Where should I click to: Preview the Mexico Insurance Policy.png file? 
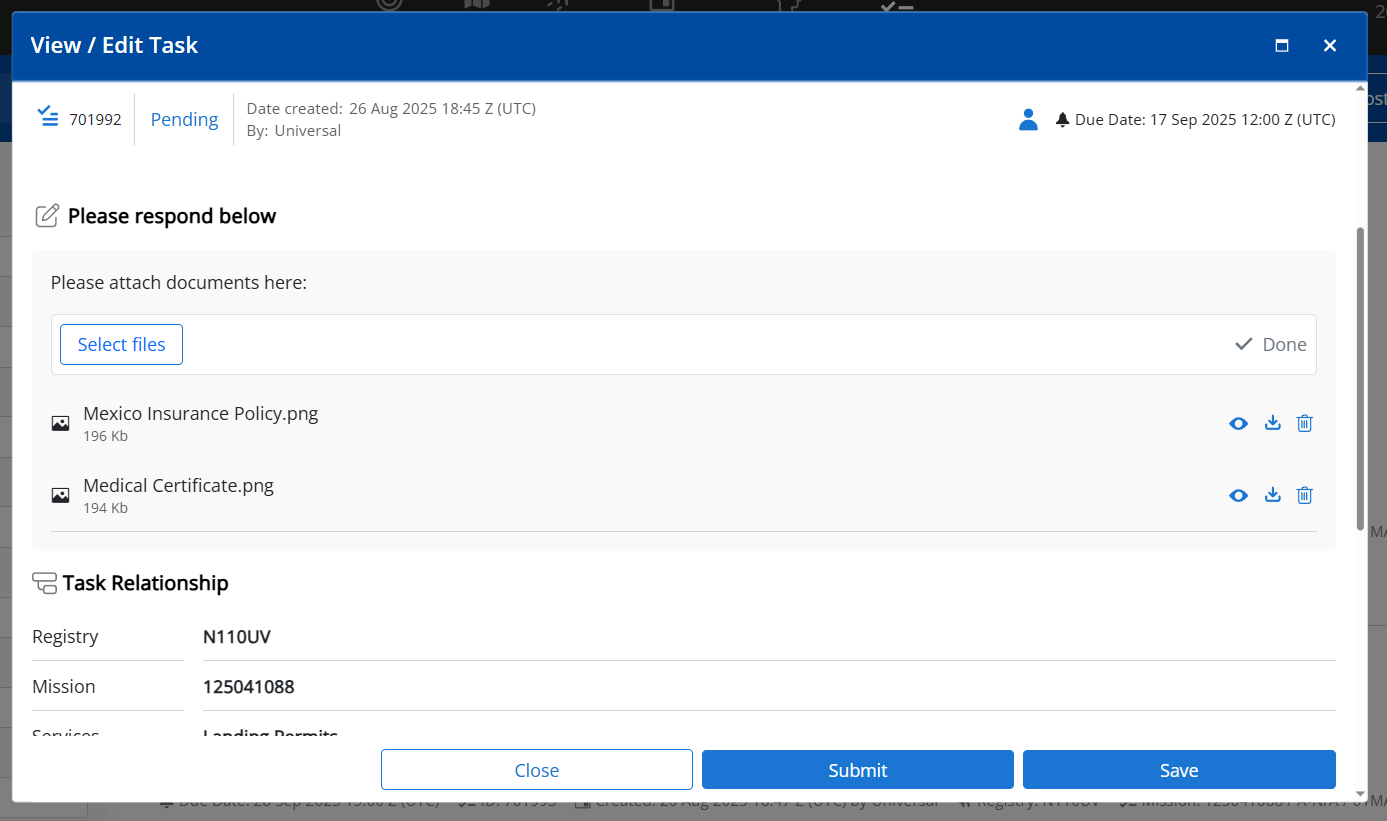pyautogui.click(x=1238, y=423)
